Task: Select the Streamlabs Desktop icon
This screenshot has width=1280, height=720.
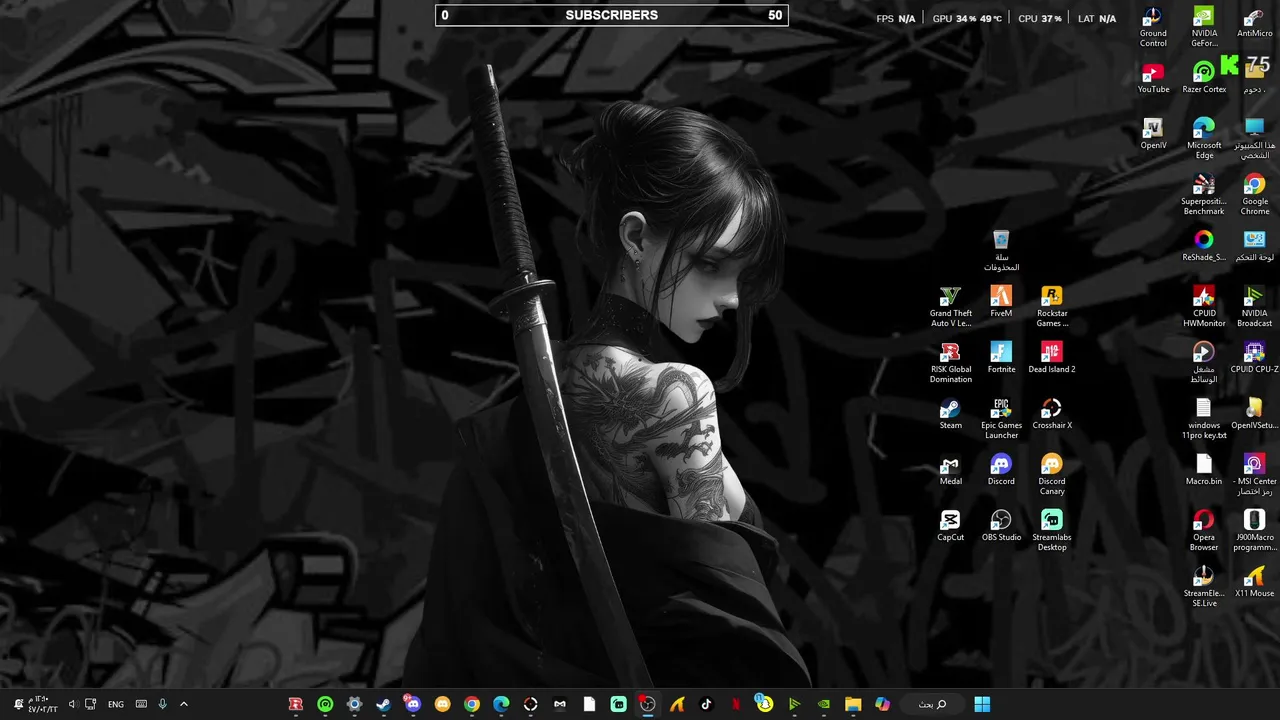Action: click(x=1051, y=531)
